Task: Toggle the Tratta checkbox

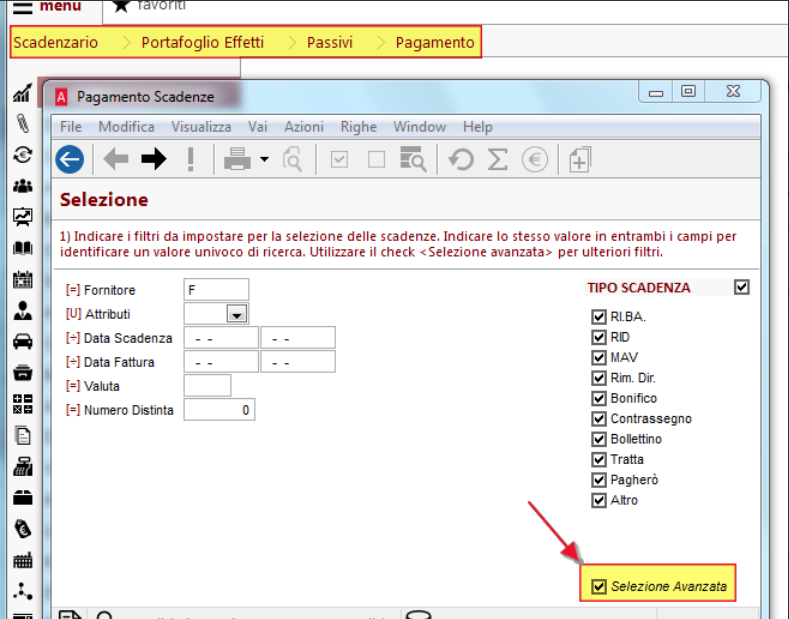Action: [598, 459]
